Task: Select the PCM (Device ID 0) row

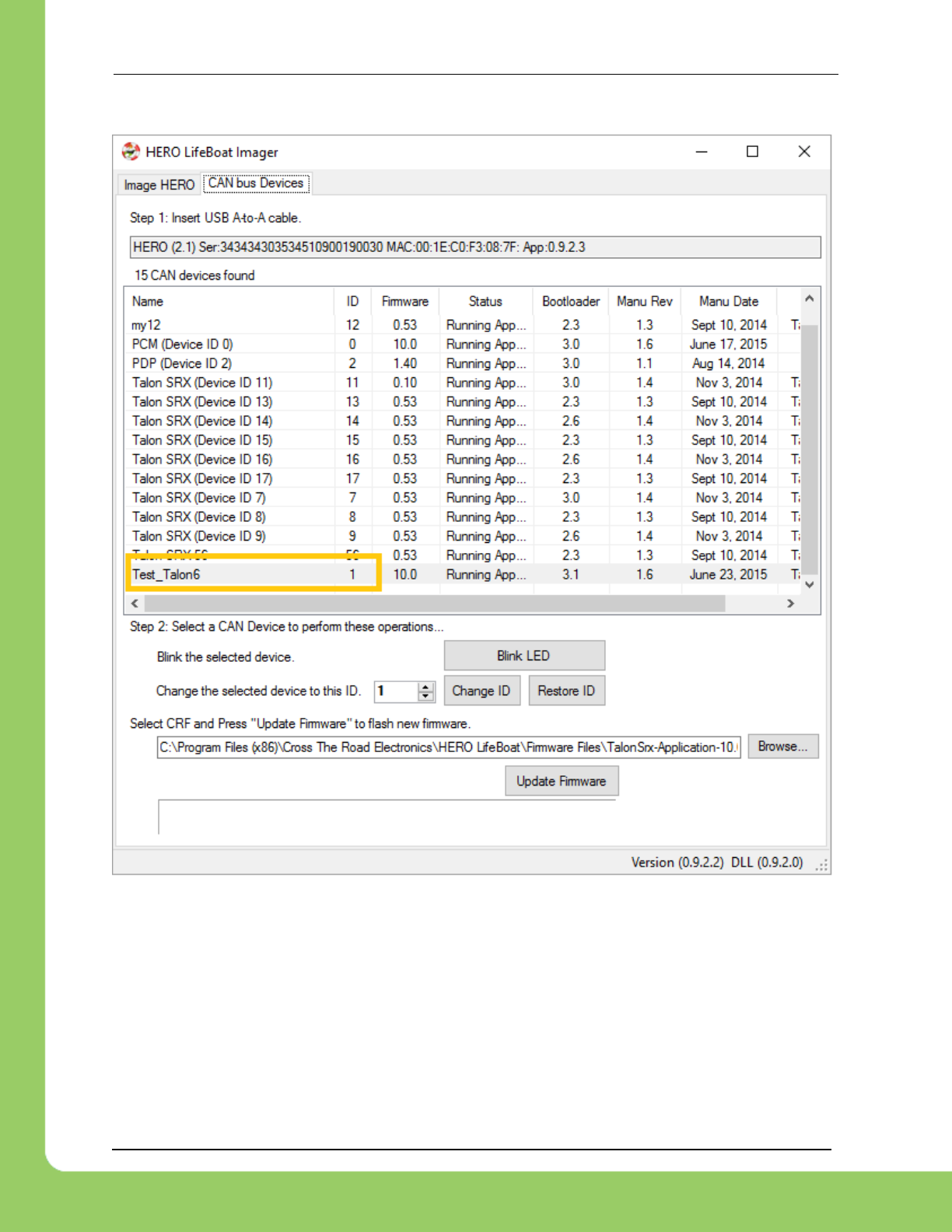Action: [x=463, y=345]
